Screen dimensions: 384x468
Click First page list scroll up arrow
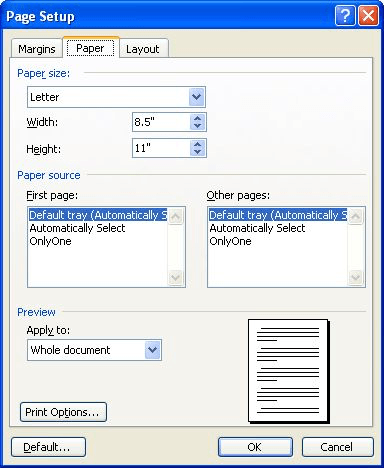(176, 216)
